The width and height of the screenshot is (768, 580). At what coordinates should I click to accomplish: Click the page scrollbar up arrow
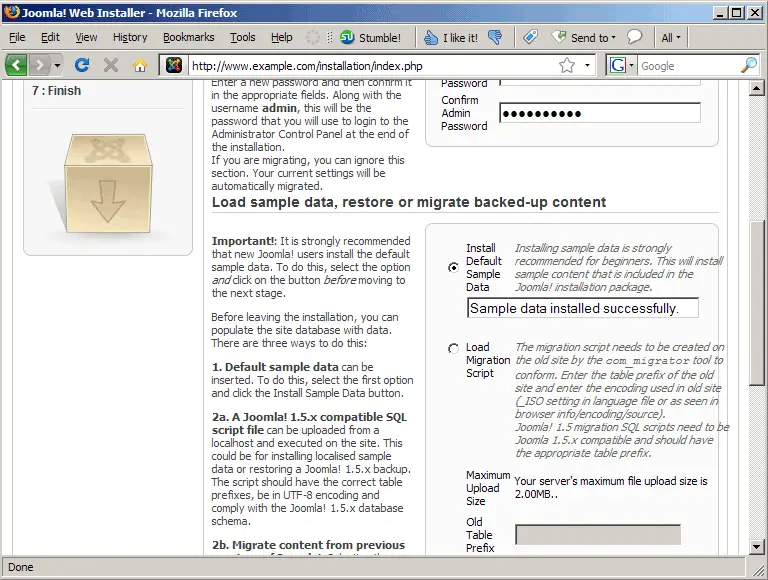coord(757,89)
